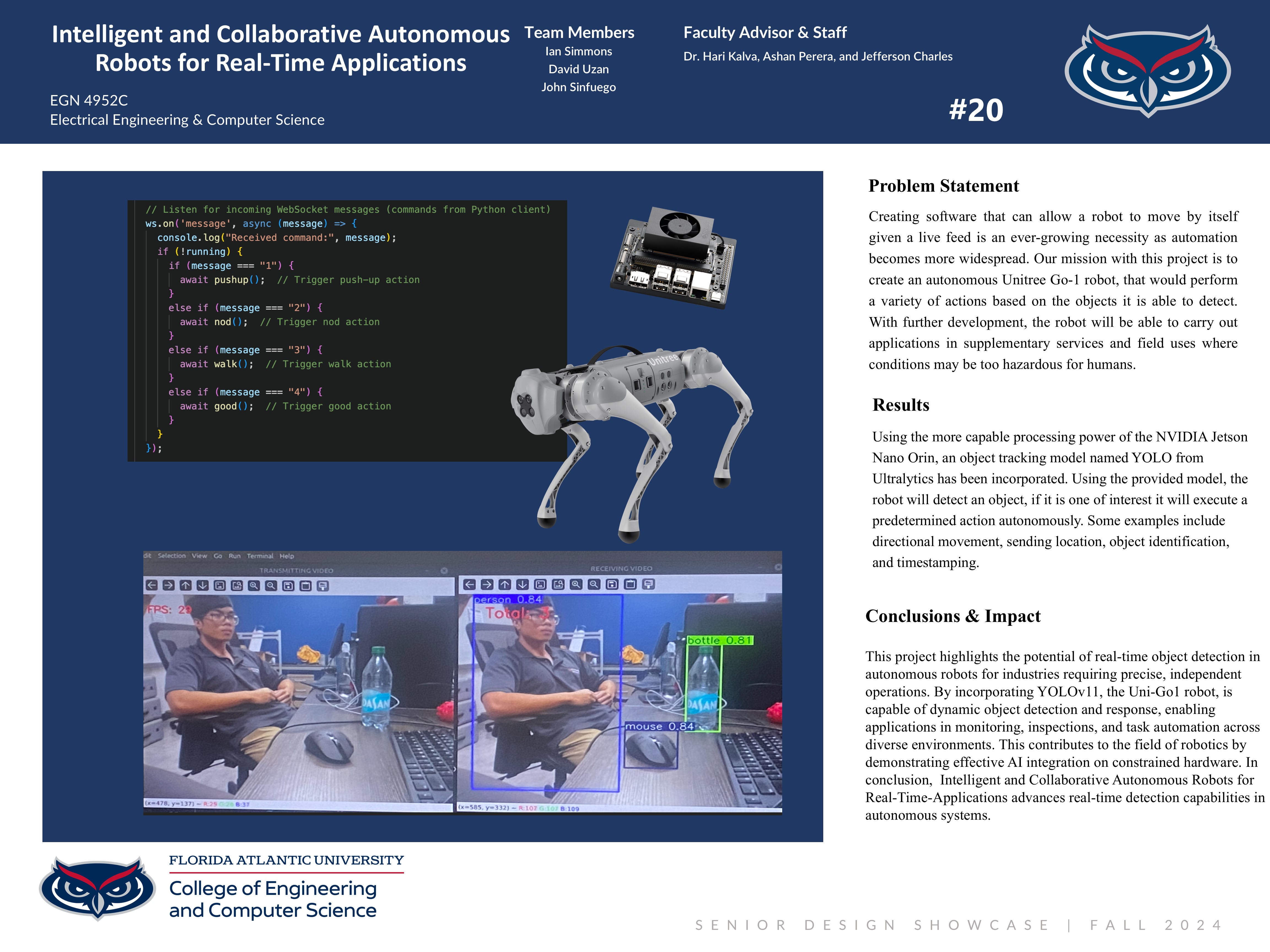Open the Selection menu

pos(172,556)
